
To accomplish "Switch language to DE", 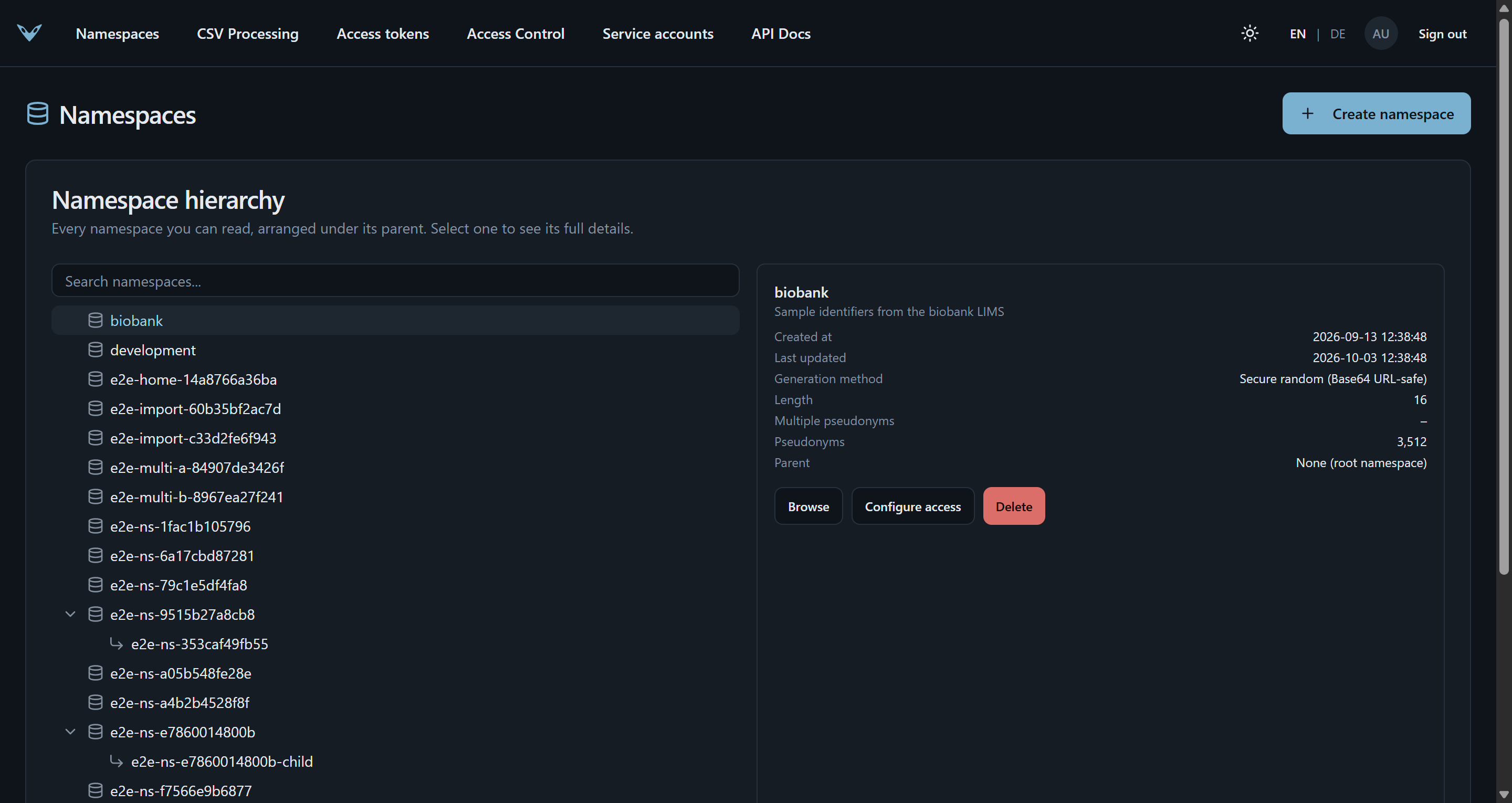I will click(x=1338, y=34).
